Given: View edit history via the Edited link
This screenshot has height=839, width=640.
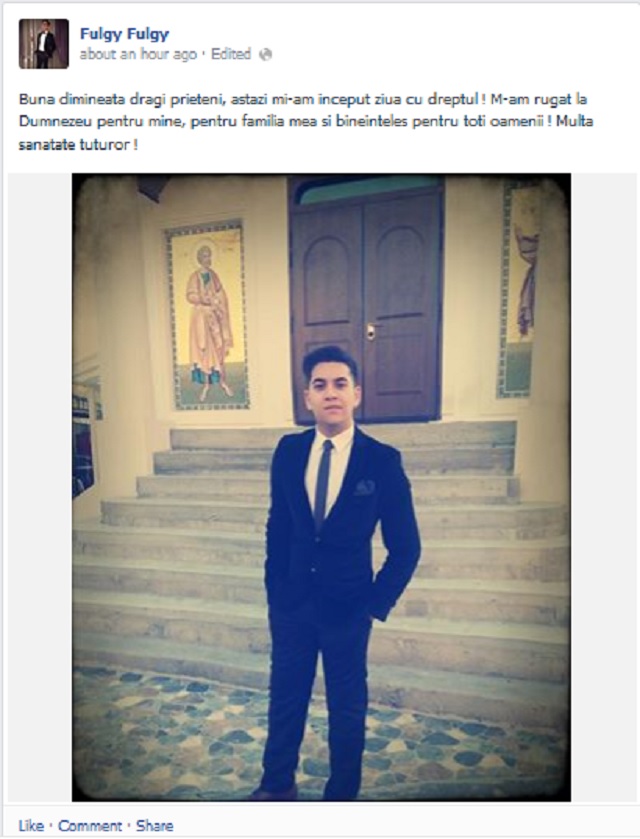Looking at the screenshot, I should (x=231, y=54).
